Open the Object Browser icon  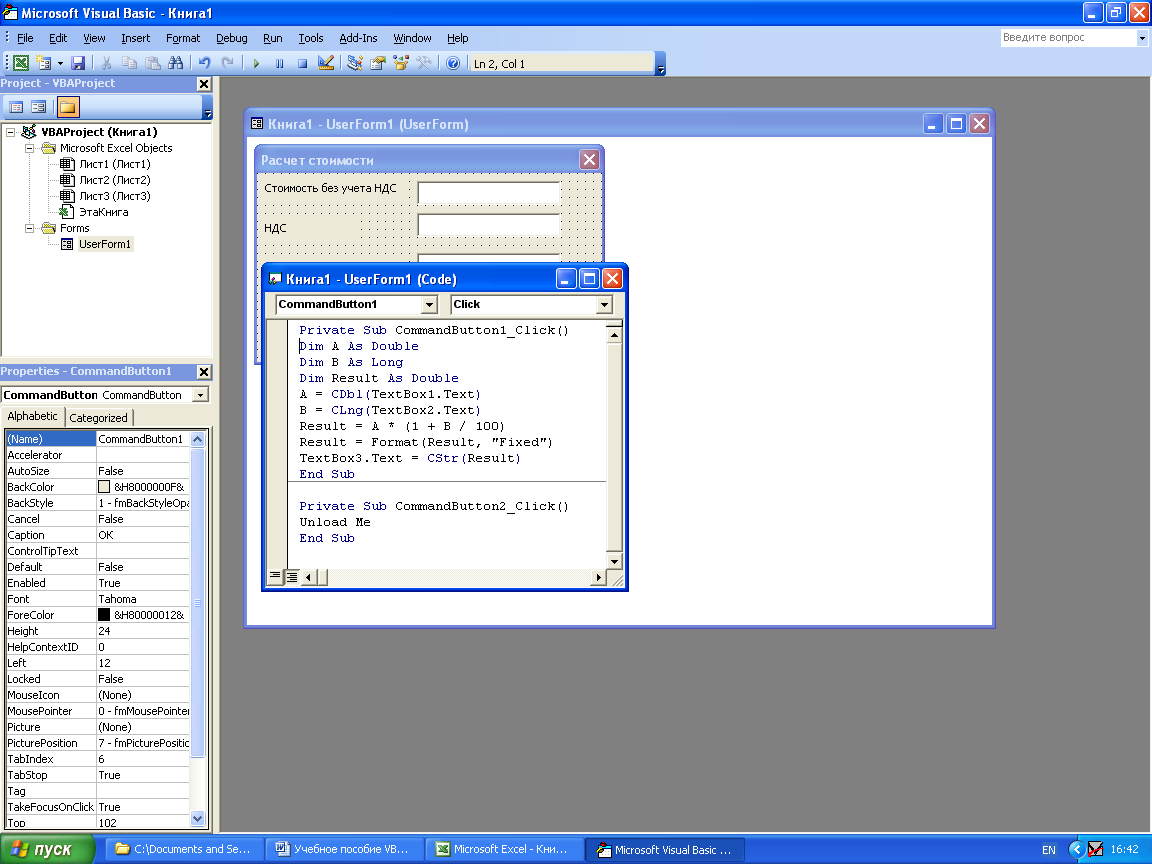tap(400, 64)
